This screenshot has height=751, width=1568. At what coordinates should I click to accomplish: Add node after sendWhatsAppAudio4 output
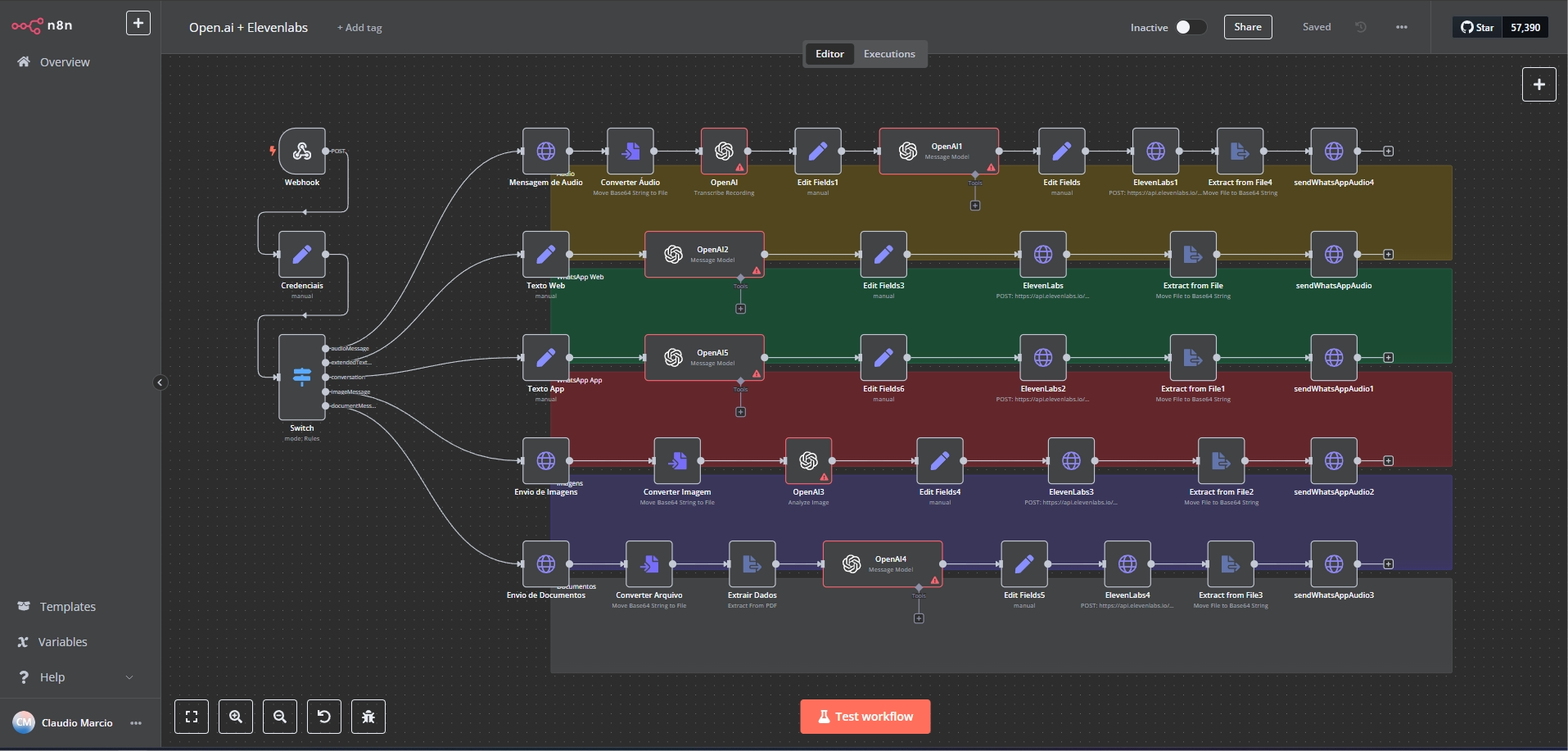click(x=1389, y=151)
